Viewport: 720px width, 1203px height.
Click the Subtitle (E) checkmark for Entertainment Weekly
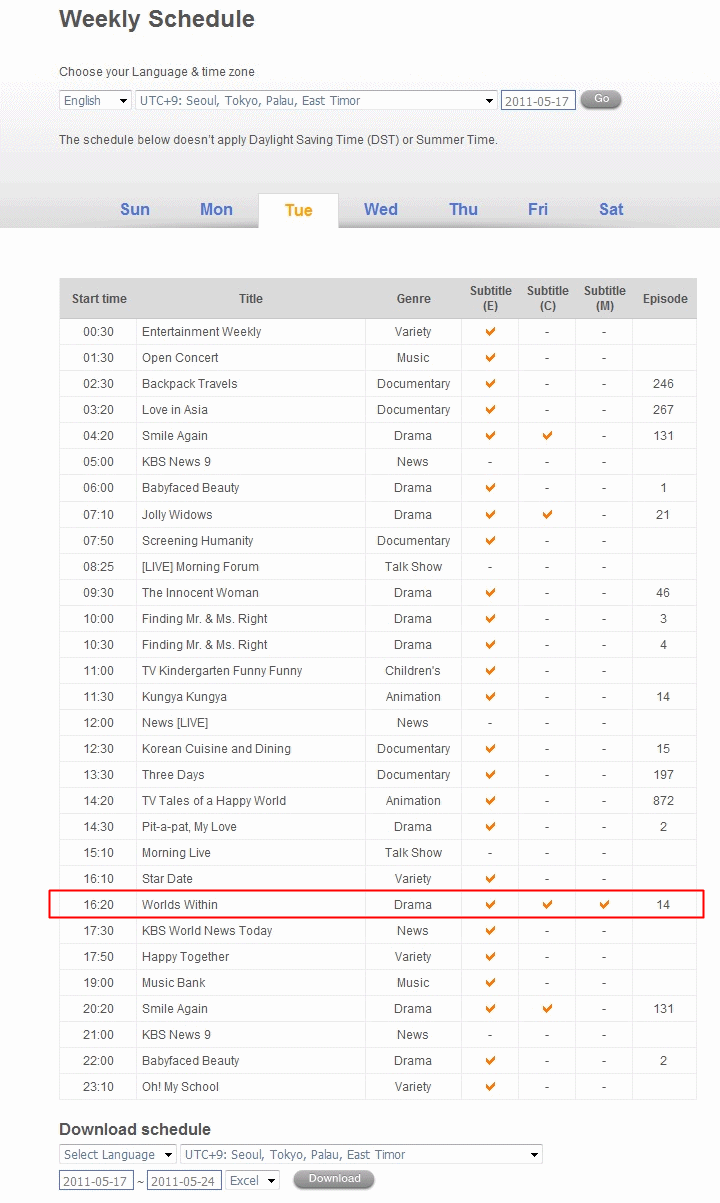[x=490, y=331]
